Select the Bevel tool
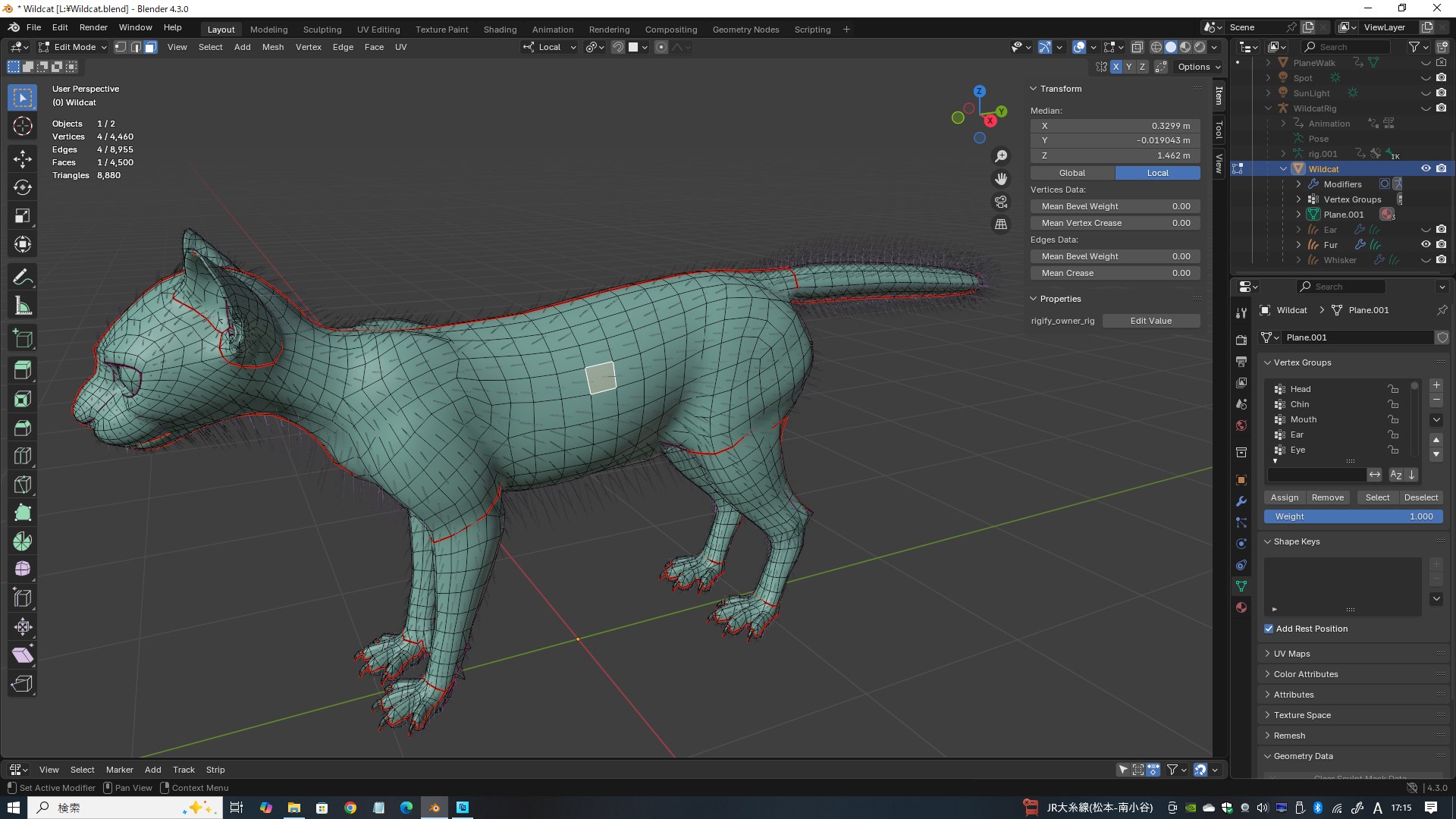 point(23,428)
